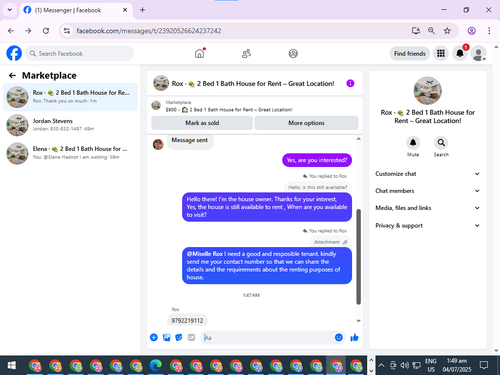Image resolution: width=500 pixels, height=375 pixels.
Task: Open the Notifications bell icon
Action: 460,53
